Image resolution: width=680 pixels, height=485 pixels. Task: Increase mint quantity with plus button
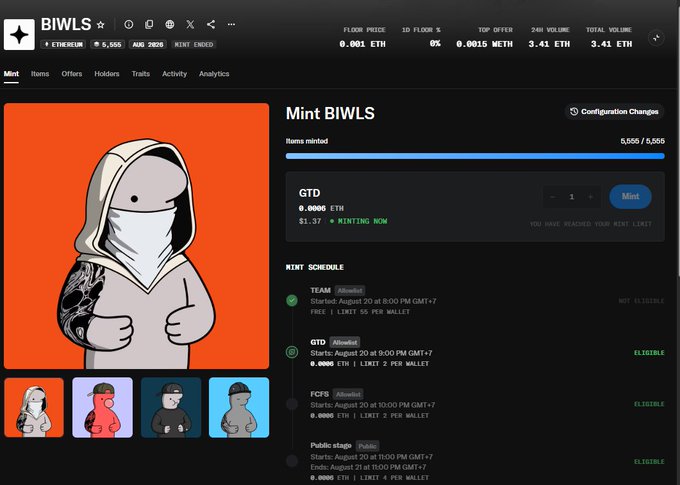click(590, 197)
